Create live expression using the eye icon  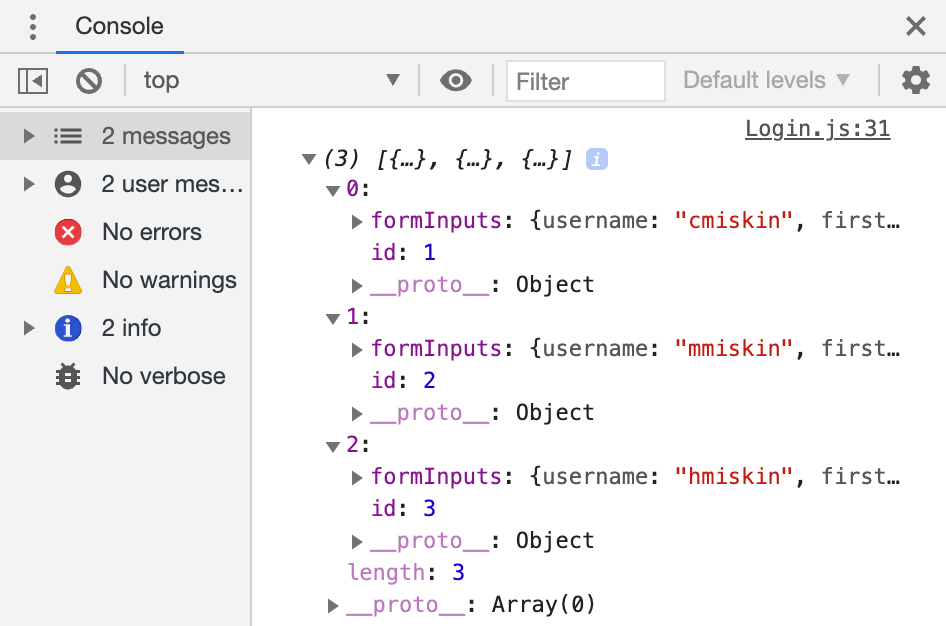point(456,80)
